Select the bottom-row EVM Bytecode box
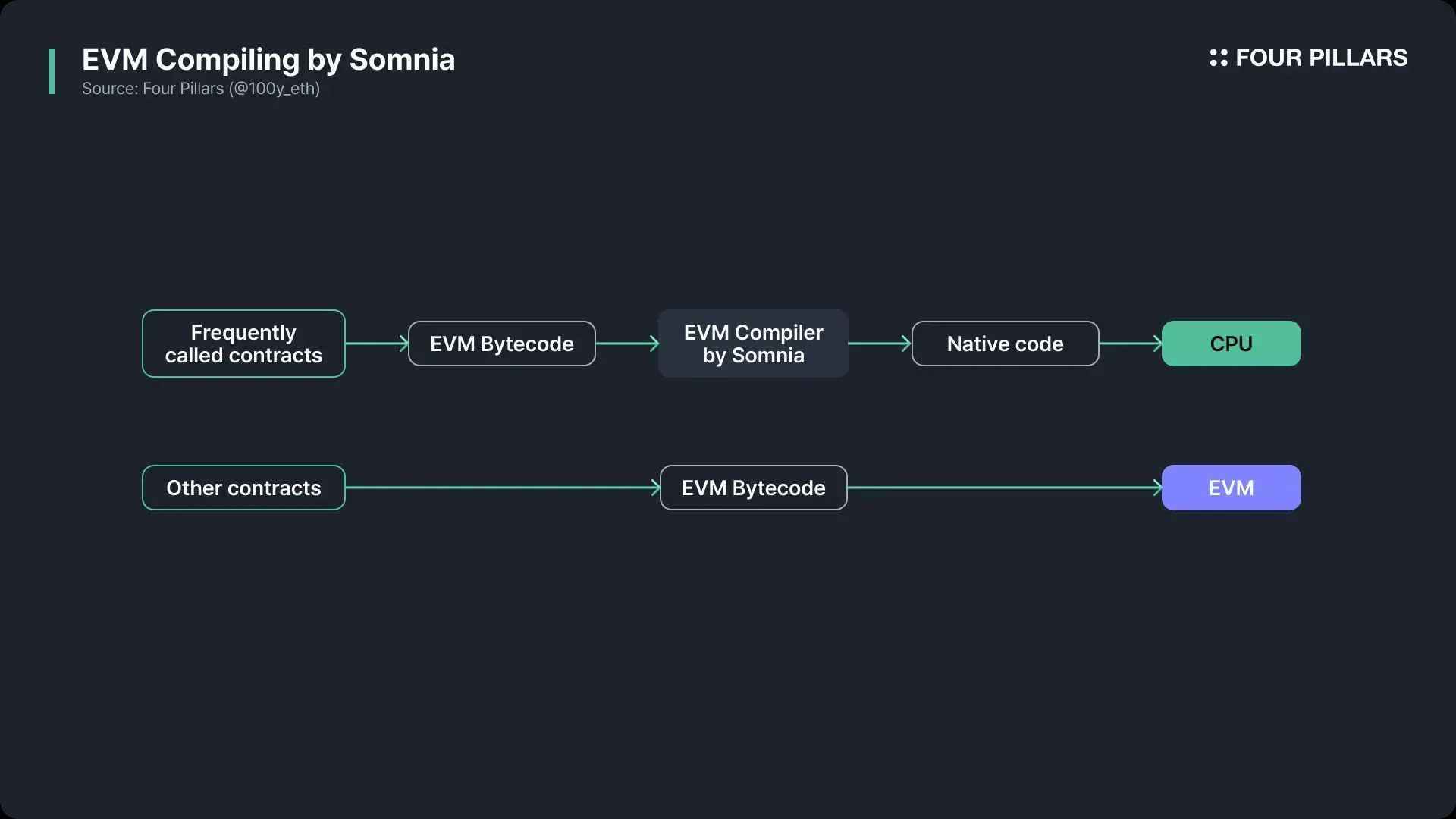Image resolution: width=1456 pixels, height=819 pixels. [x=754, y=488]
